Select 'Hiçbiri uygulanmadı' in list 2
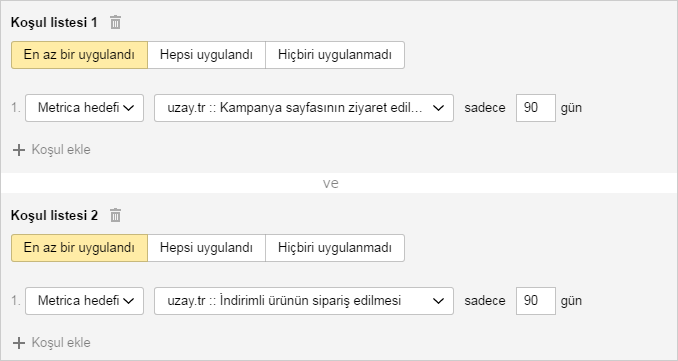The image size is (678, 361). click(335, 248)
